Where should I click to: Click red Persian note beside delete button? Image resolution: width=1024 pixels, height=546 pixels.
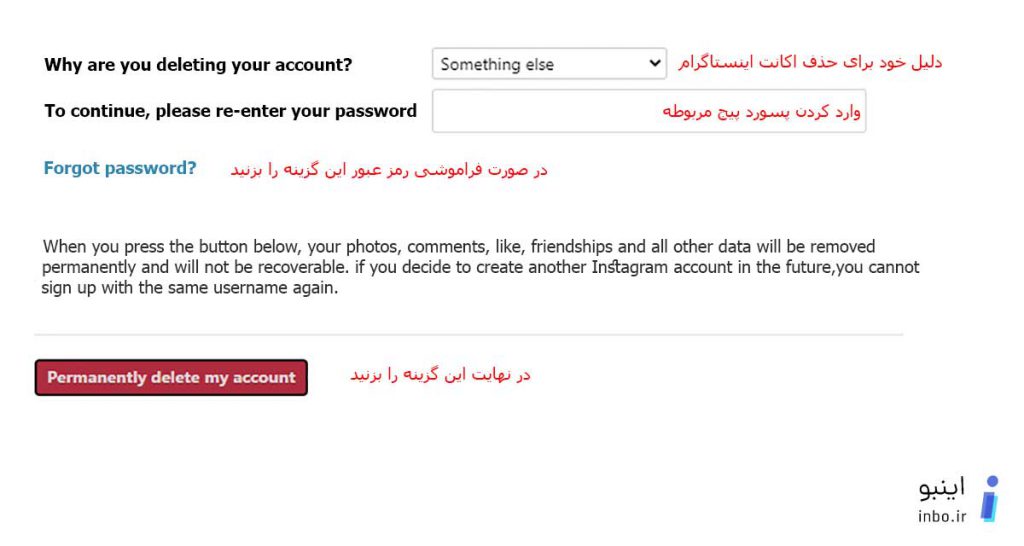(x=440, y=375)
